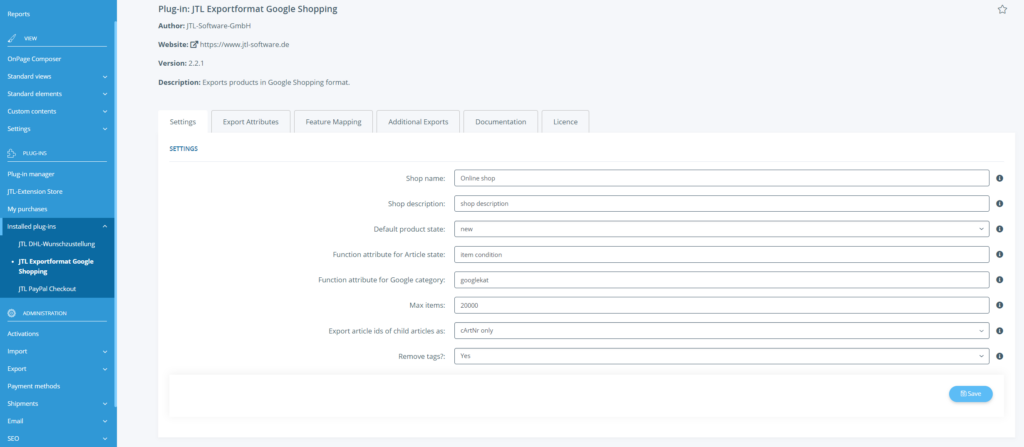The height and width of the screenshot is (447, 1024).
Task: Select JTL DHL-Wunschzustellung plug-in
Action: [x=57, y=244]
